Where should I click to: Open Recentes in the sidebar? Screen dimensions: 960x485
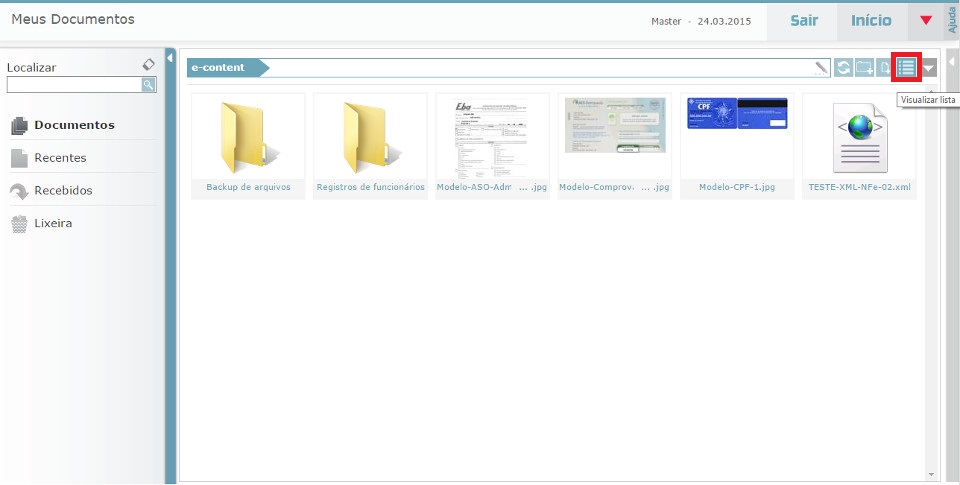click(60, 157)
